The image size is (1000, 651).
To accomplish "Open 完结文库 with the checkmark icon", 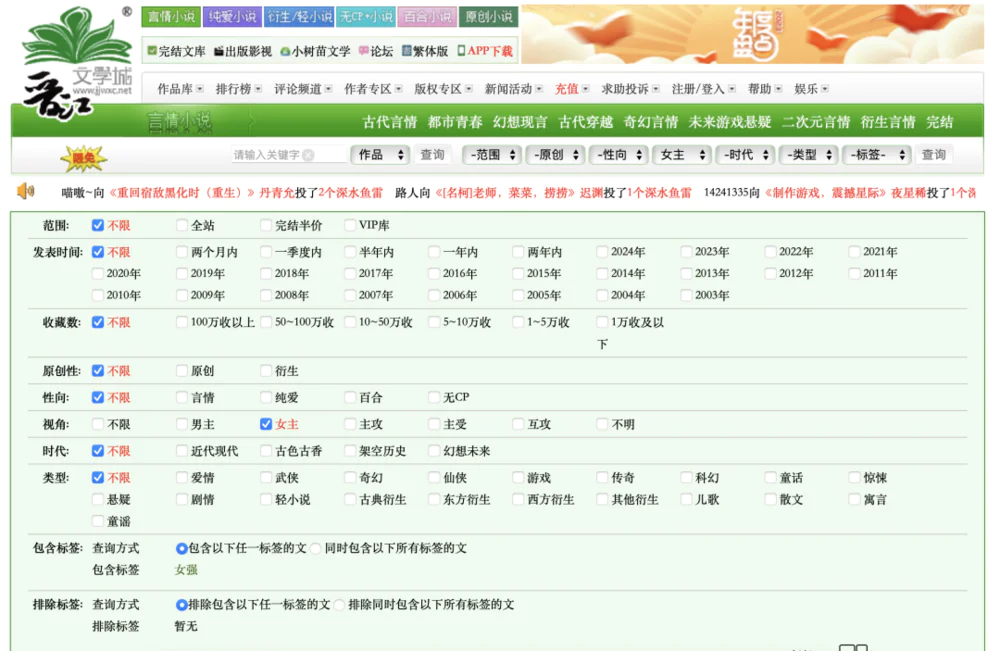I will tap(176, 51).
